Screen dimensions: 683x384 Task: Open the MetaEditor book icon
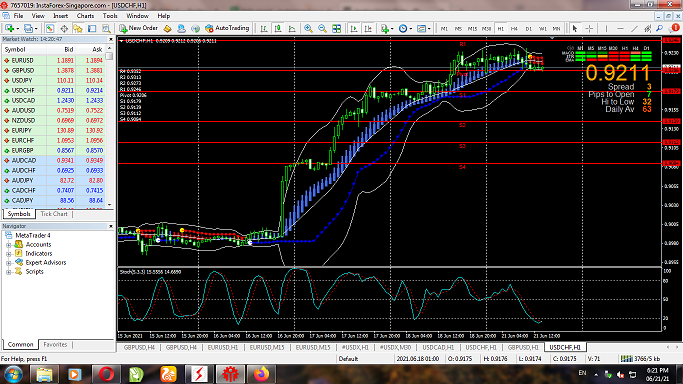pyautogui.click(x=167, y=28)
